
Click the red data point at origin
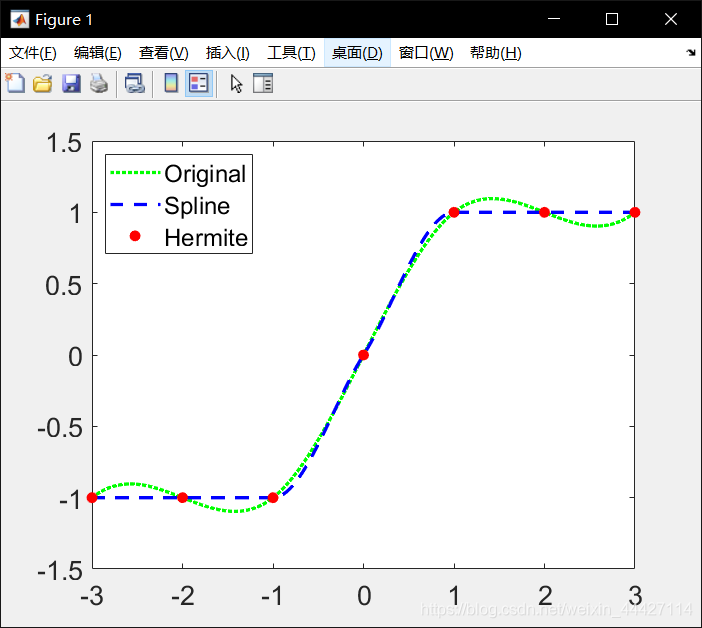tap(364, 355)
